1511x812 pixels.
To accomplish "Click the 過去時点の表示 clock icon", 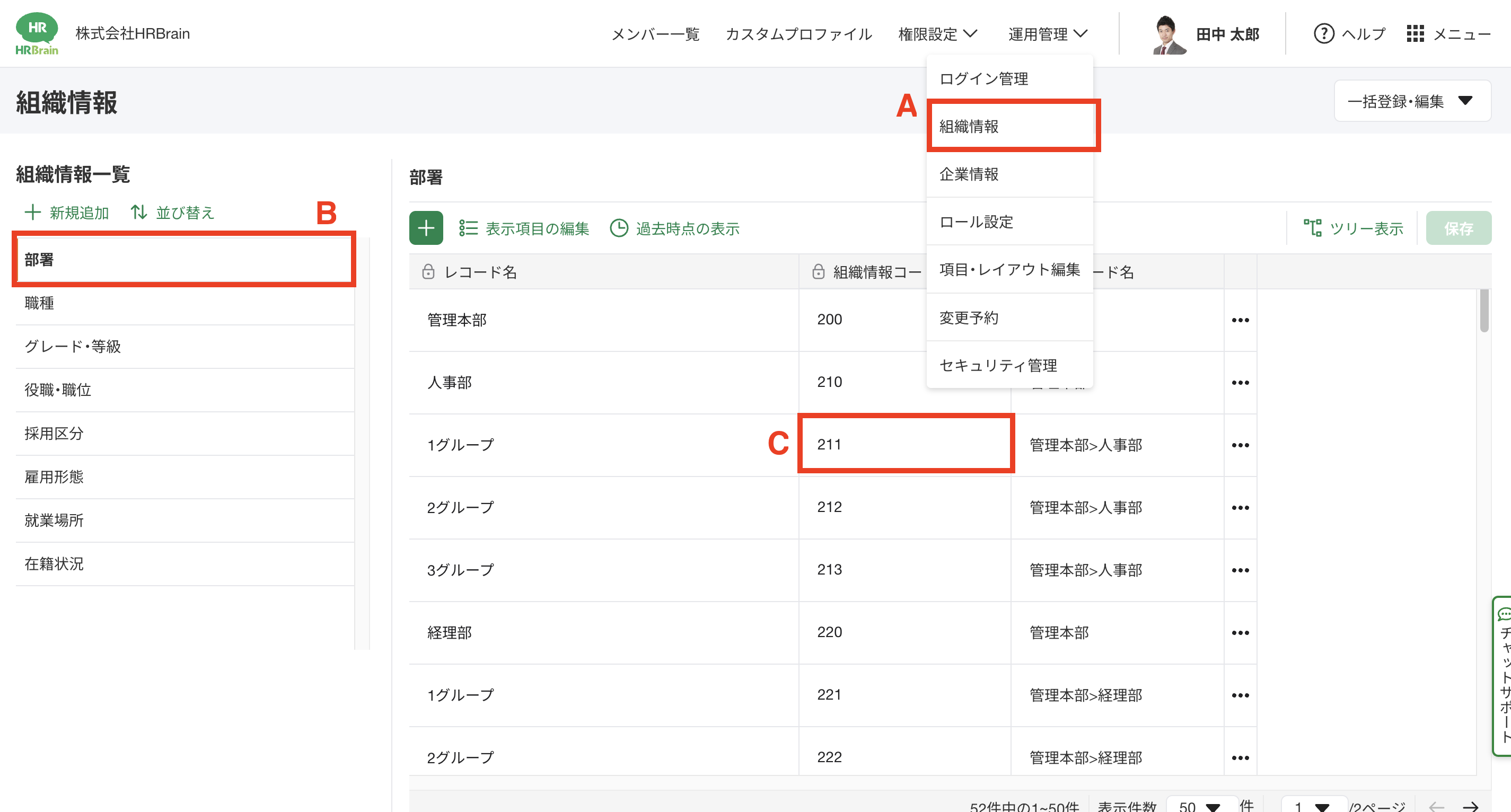I will (618, 228).
